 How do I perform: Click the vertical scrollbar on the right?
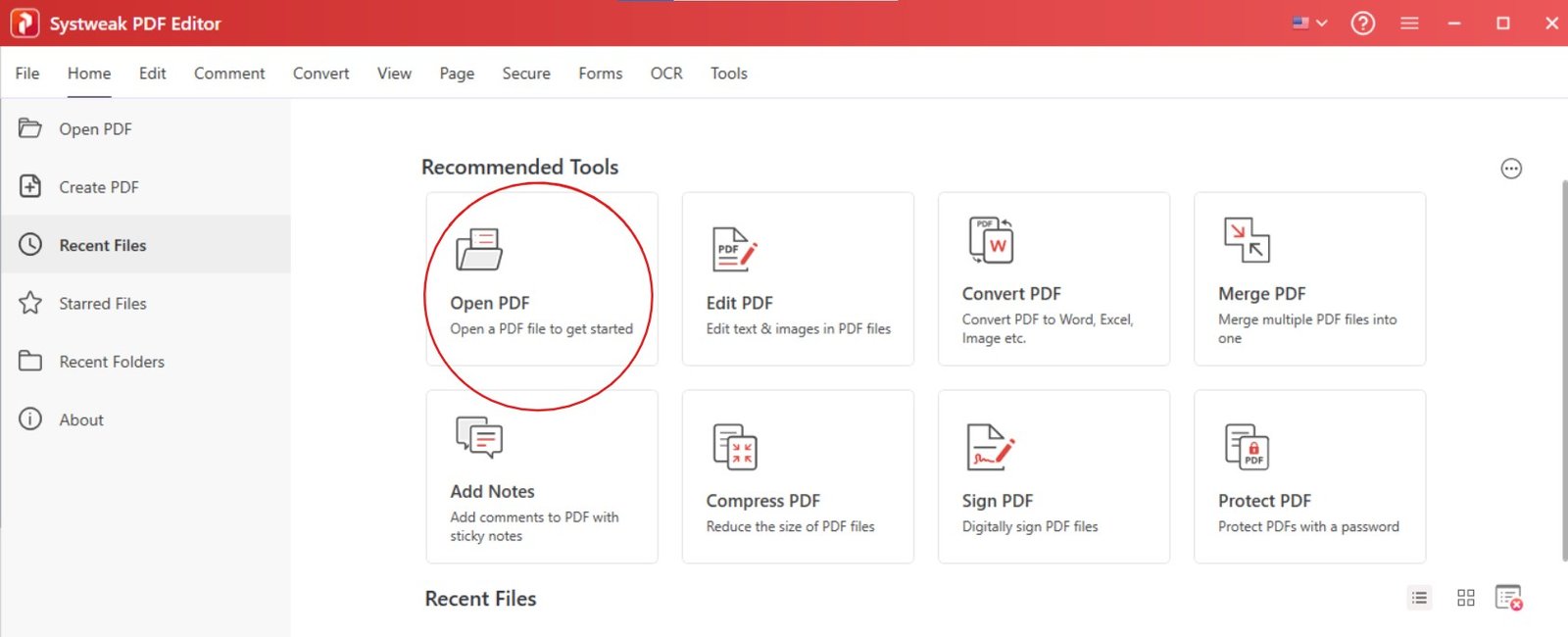[x=1564, y=370]
